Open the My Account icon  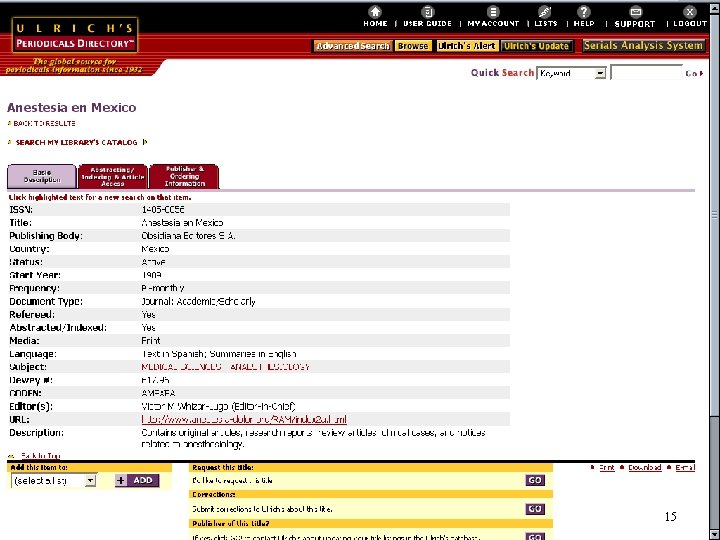point(493,12)
